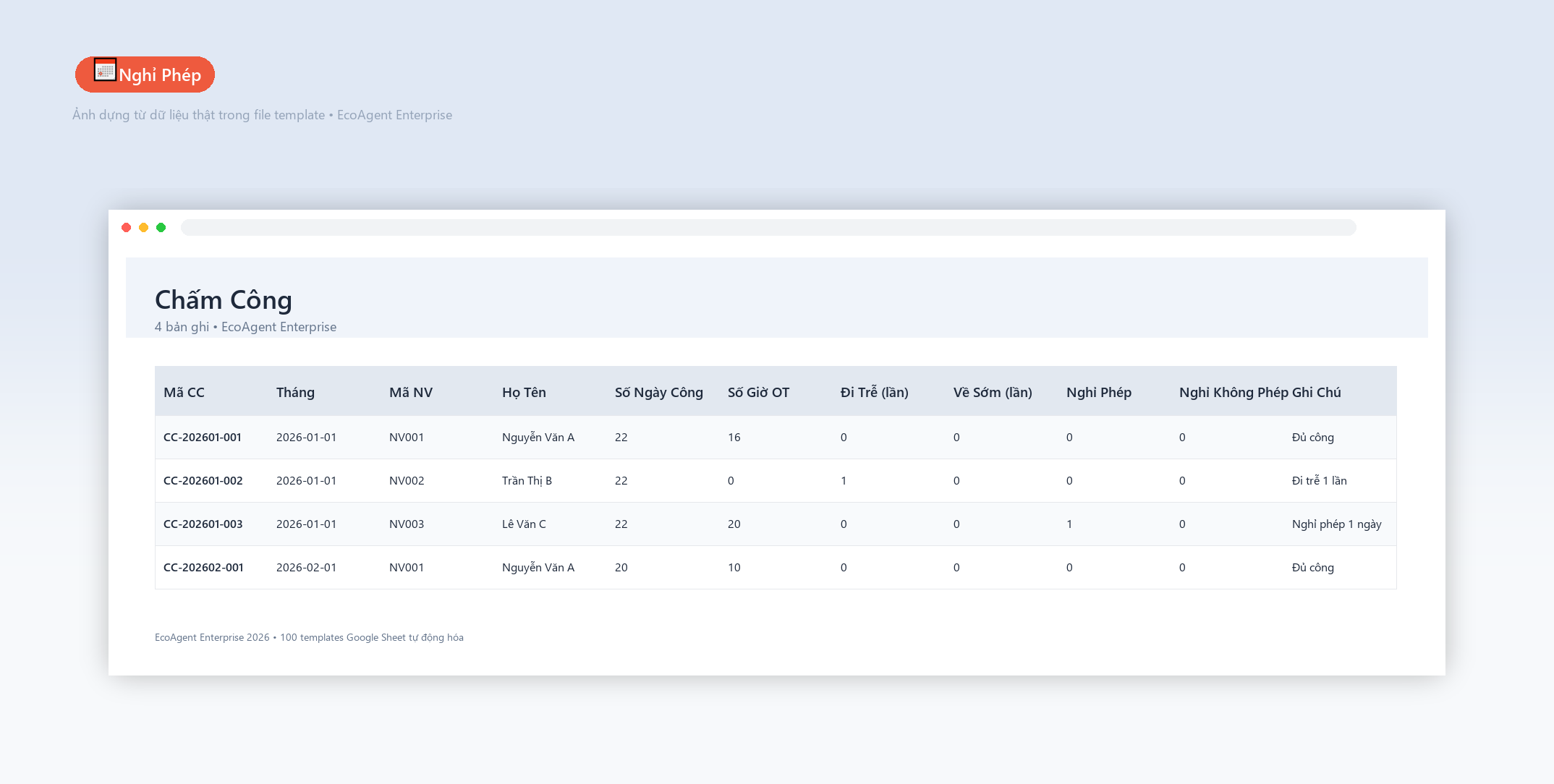
Task: Select the Số Giờ OT column header
Action: [x=758, y=393]
